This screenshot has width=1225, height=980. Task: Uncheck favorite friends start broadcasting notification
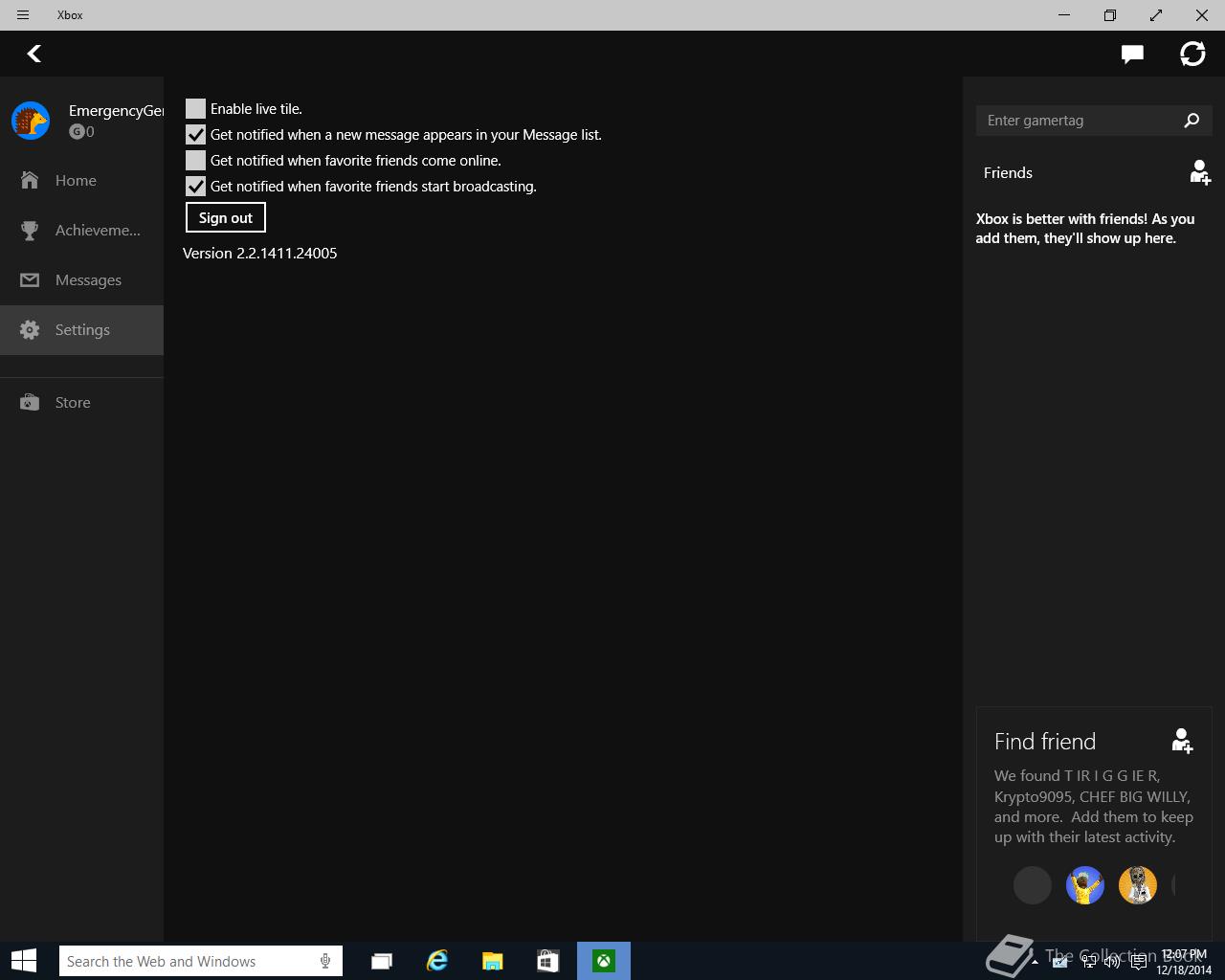pos(195,187)
